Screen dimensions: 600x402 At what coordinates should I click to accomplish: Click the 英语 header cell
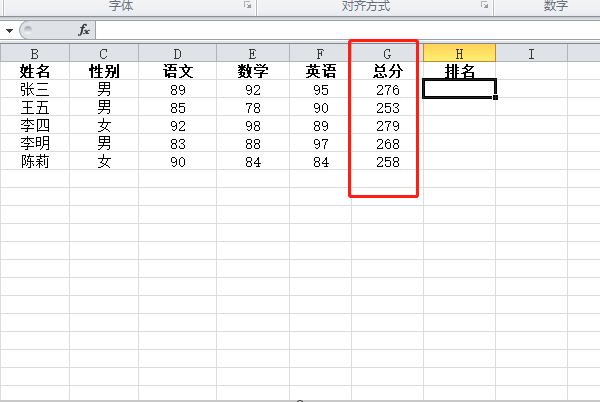320,71
